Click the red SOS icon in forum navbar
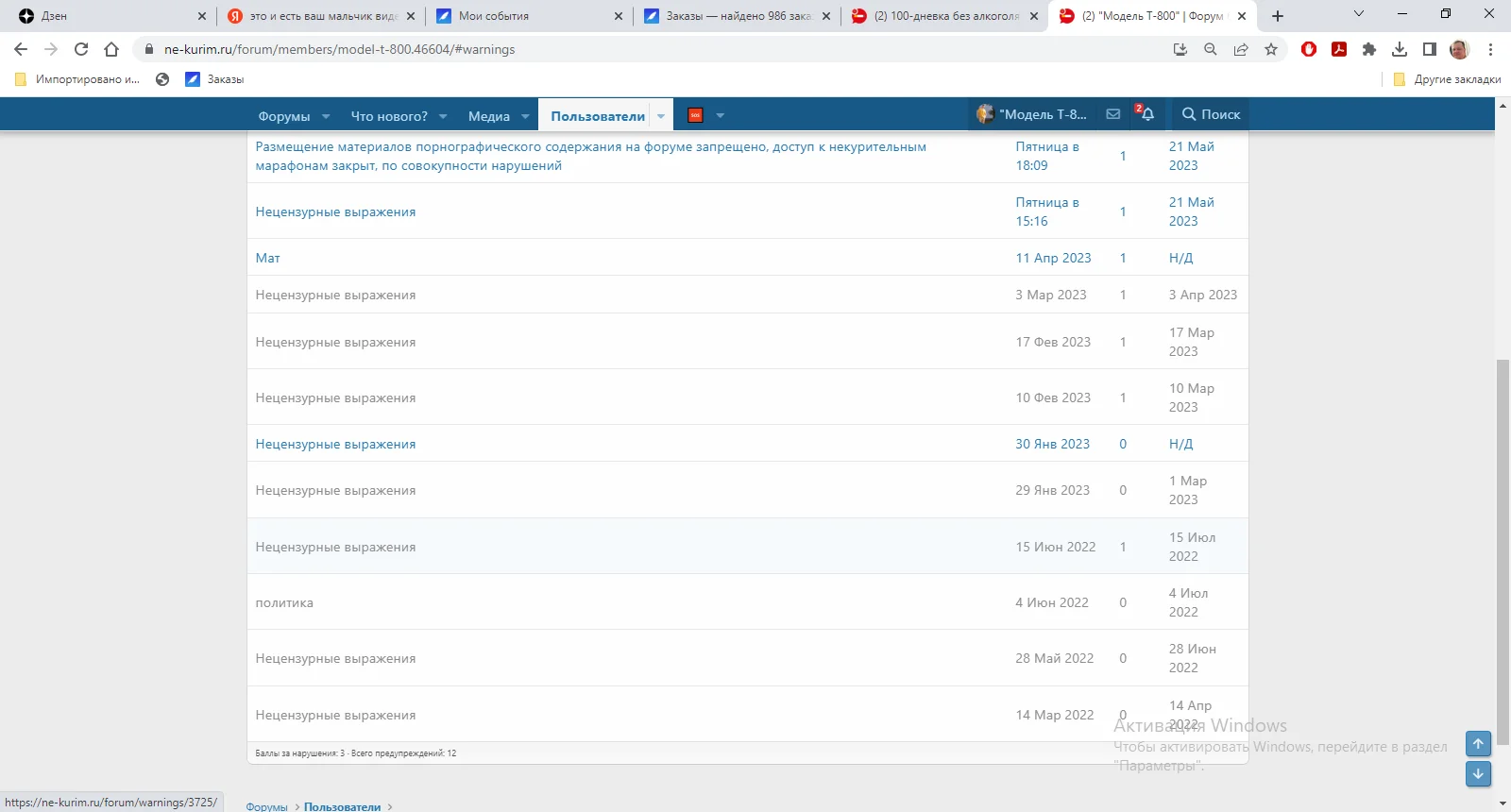Image resolution: width=1511 pixels, height=812 pixels. coord(696,115)
